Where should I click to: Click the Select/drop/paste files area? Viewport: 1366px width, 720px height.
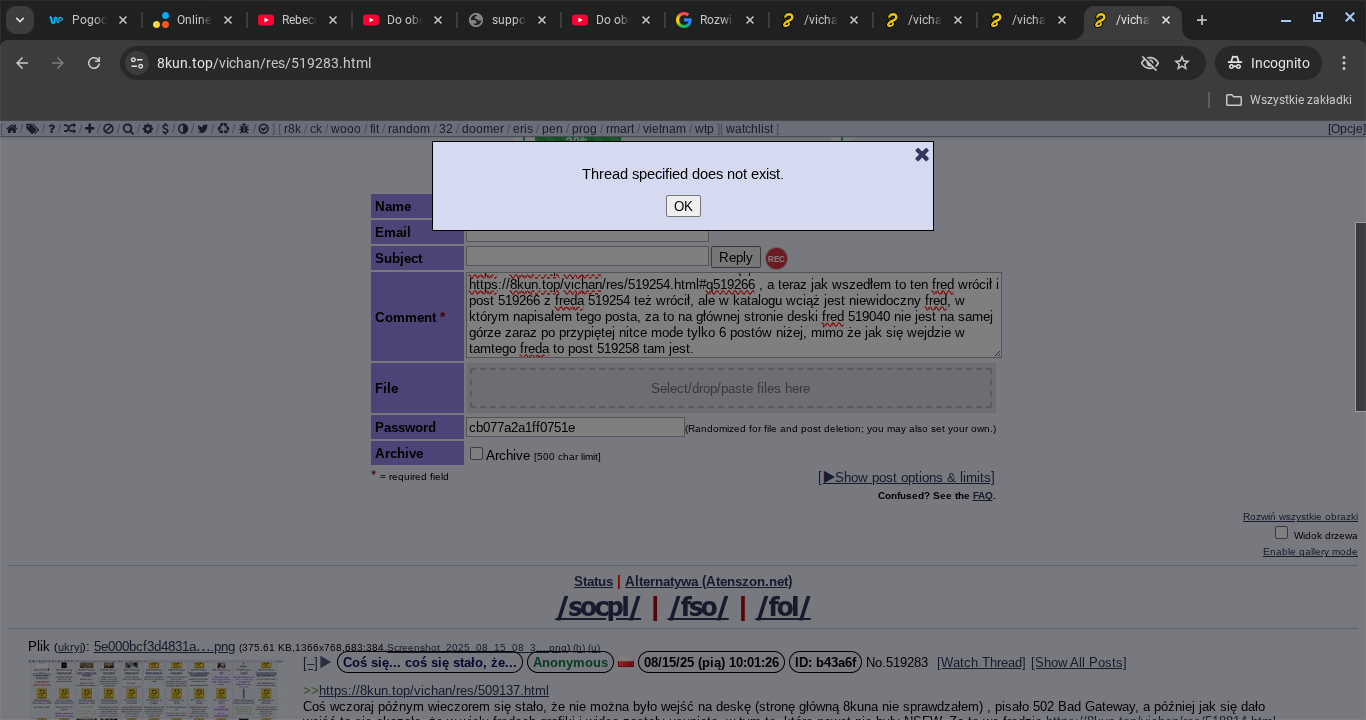(x=731, y=388)
